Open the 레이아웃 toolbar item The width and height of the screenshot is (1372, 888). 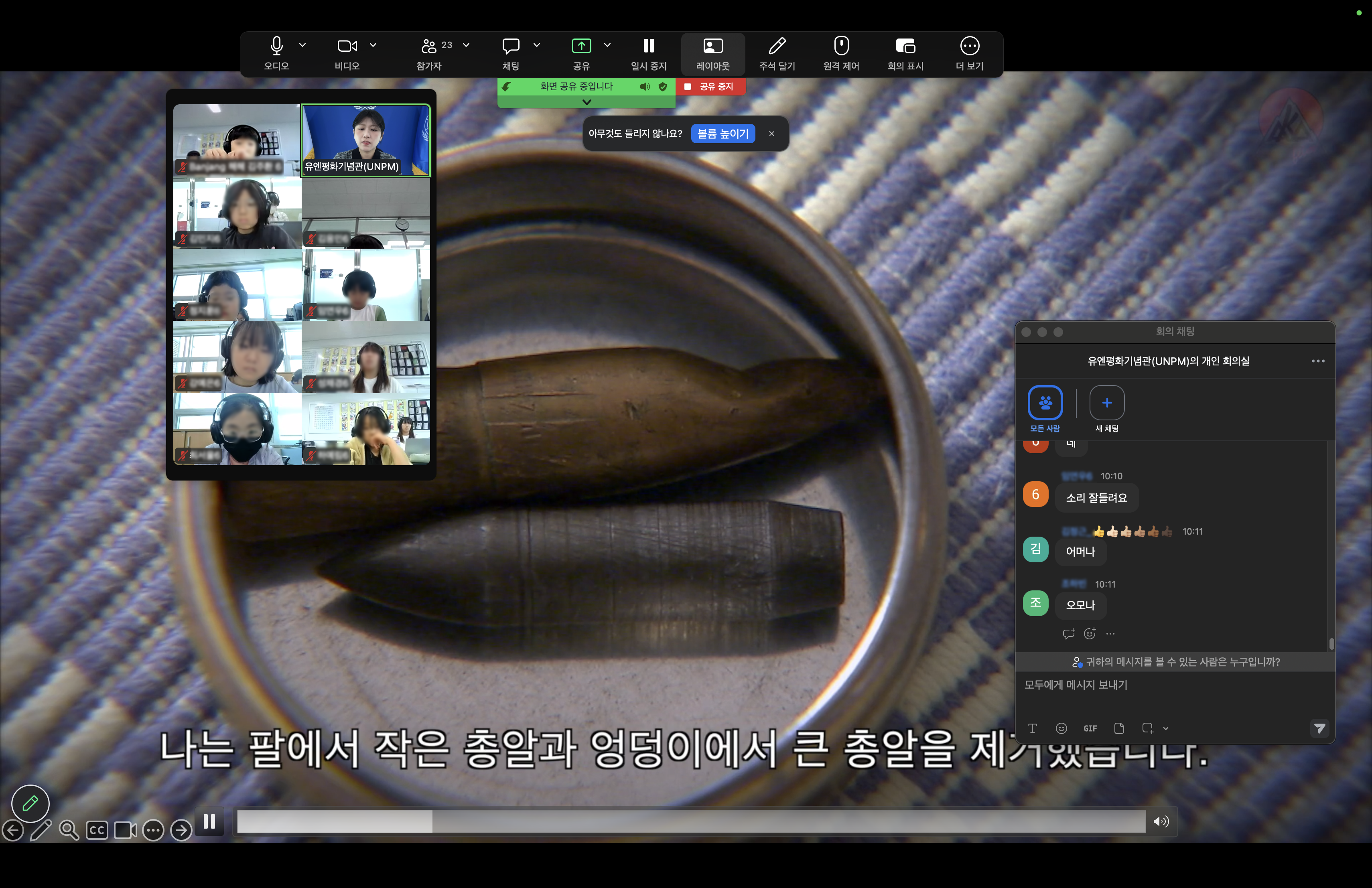(x=712, y=53)
